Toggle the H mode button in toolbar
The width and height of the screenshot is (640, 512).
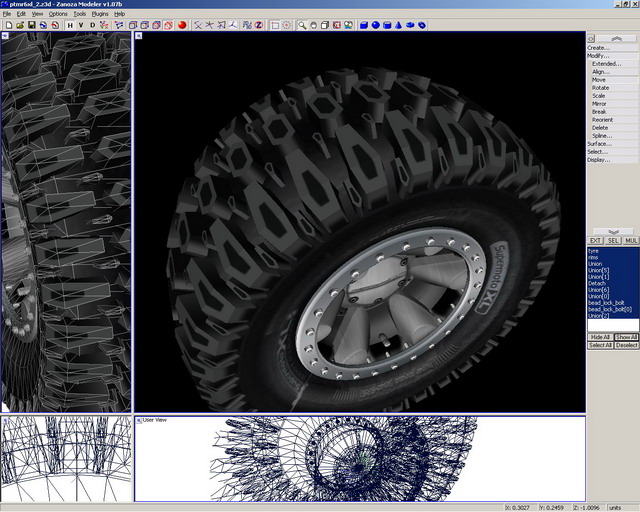[69, 24]
